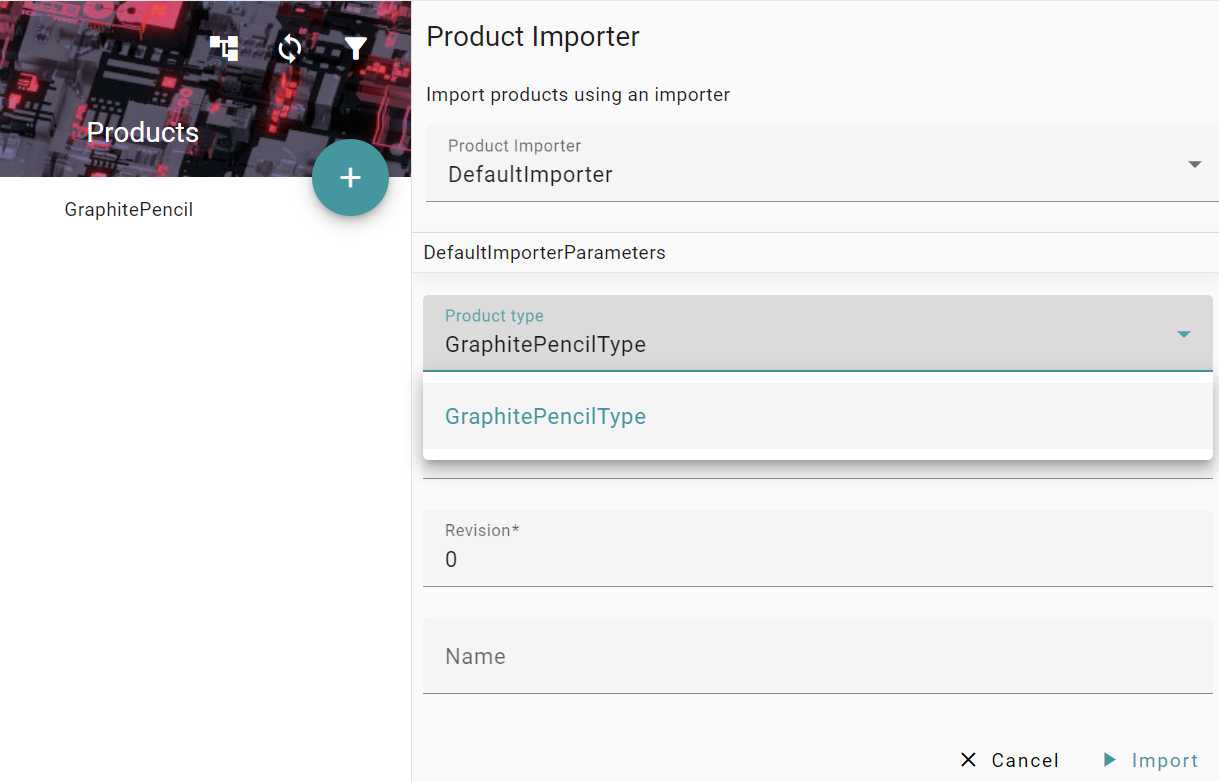The height and width of the screenshot is (781, 1219).
Task: Add a new product with plus button
Action: click(350, 178)
